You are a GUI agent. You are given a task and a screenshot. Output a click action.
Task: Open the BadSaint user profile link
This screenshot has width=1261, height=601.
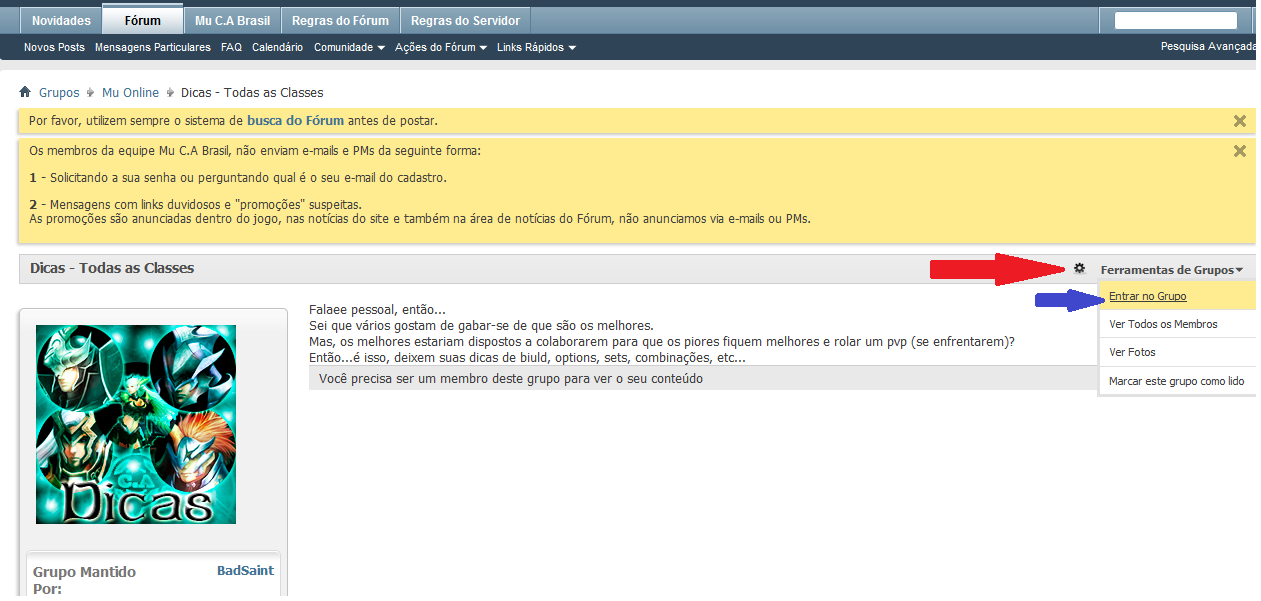tap(245, 570)
